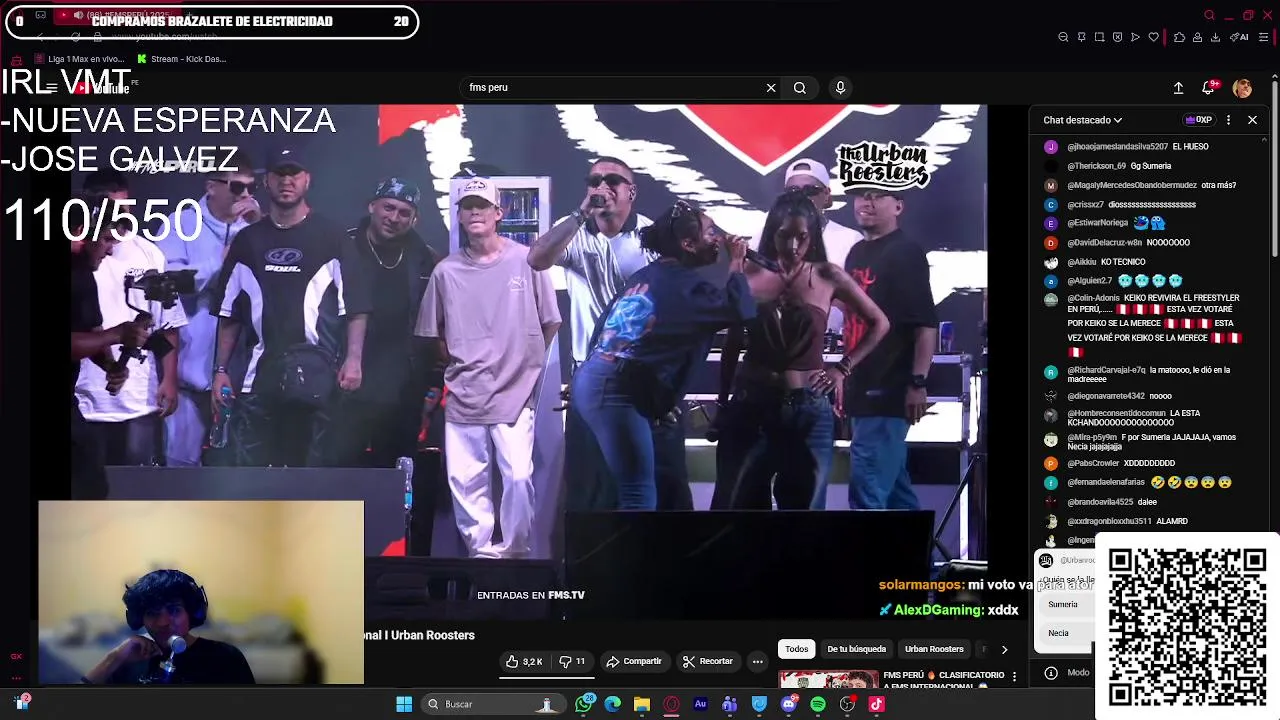The image size is (1280, 720).
Task: Open the Windows Start menu
Action: point(404,704)
